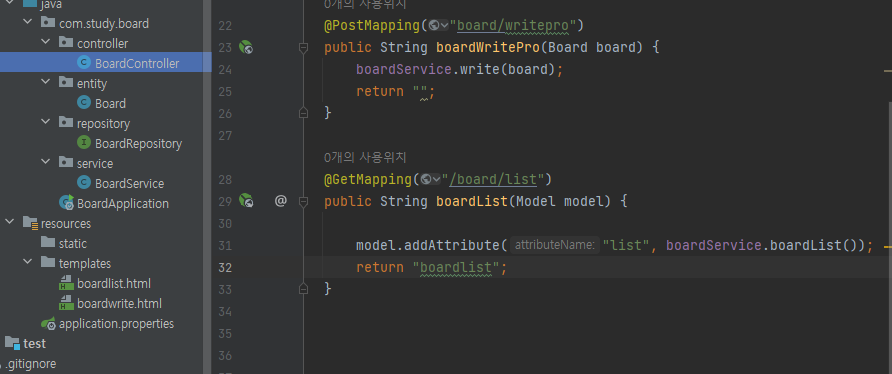892x374 pixels.
Task: Click the "board/writepro" URL string
Action: 514,25
